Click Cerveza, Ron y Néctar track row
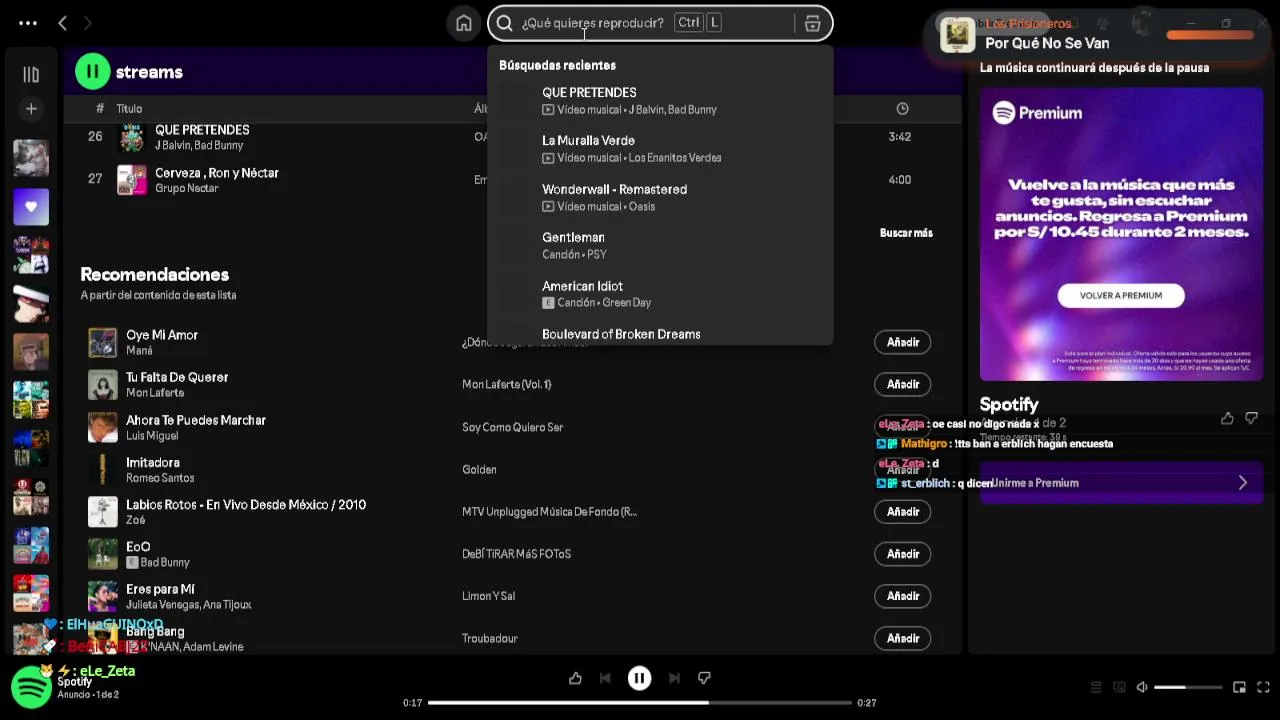This screenshot has width=1280, height=720. pyautogui.click(x=512, y=180)
